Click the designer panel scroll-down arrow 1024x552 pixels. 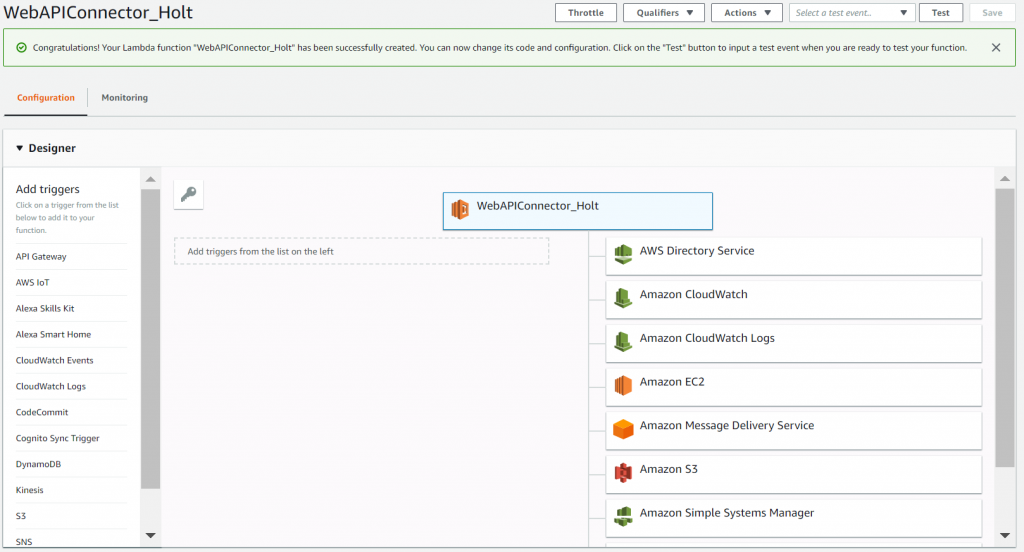tap(1005, 536)
